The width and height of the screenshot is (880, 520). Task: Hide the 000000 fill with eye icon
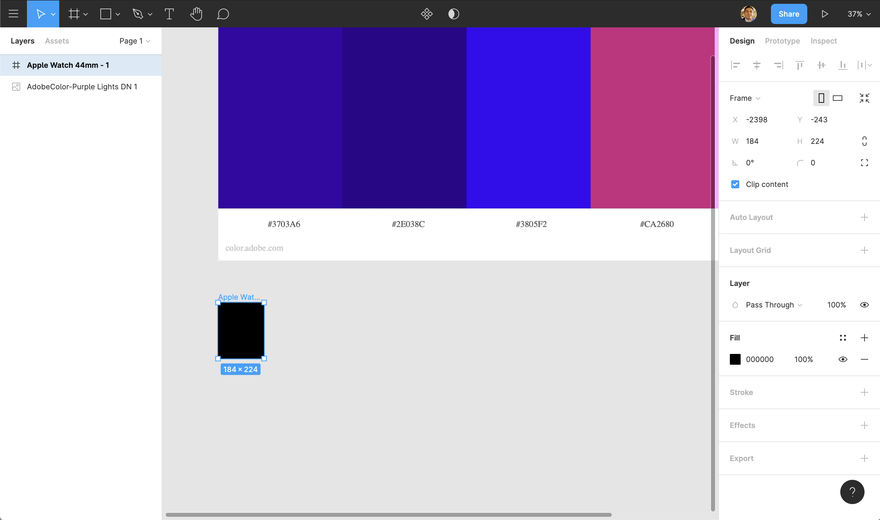pos(842,359)
